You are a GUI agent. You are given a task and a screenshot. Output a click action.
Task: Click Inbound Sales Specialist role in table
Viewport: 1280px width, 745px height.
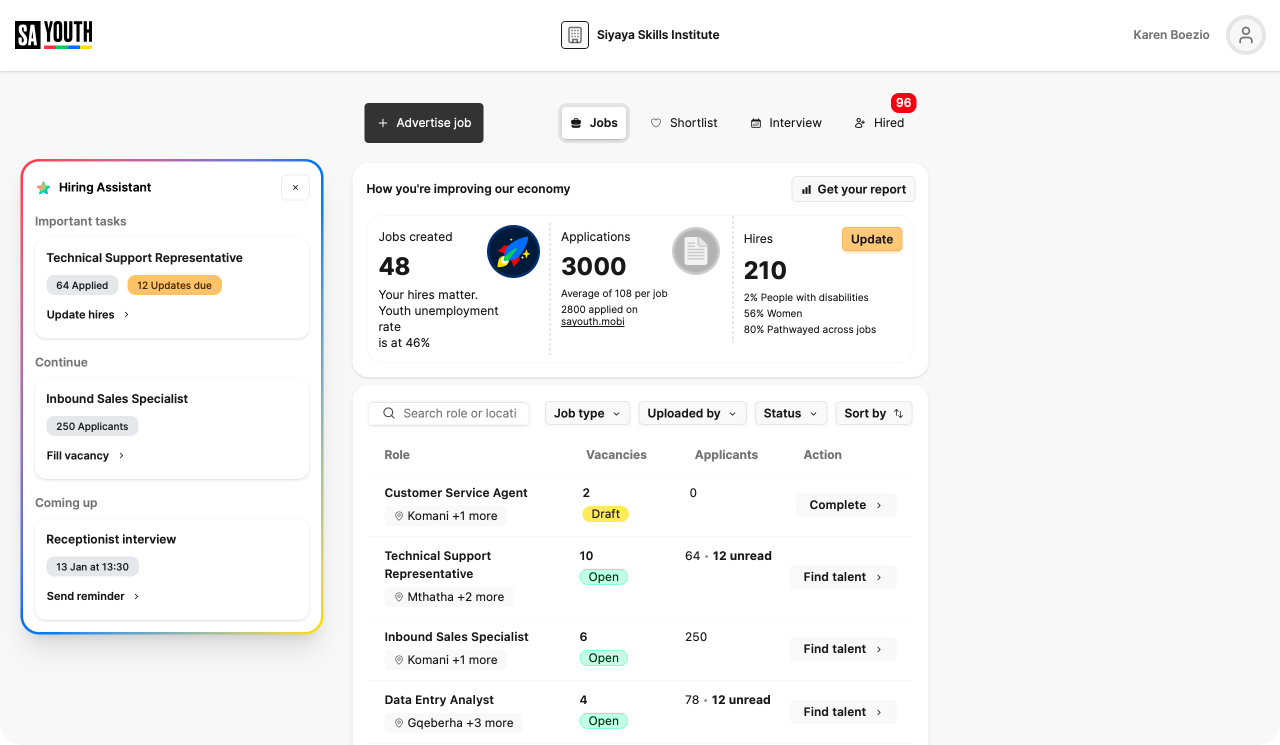coord(457,637)
